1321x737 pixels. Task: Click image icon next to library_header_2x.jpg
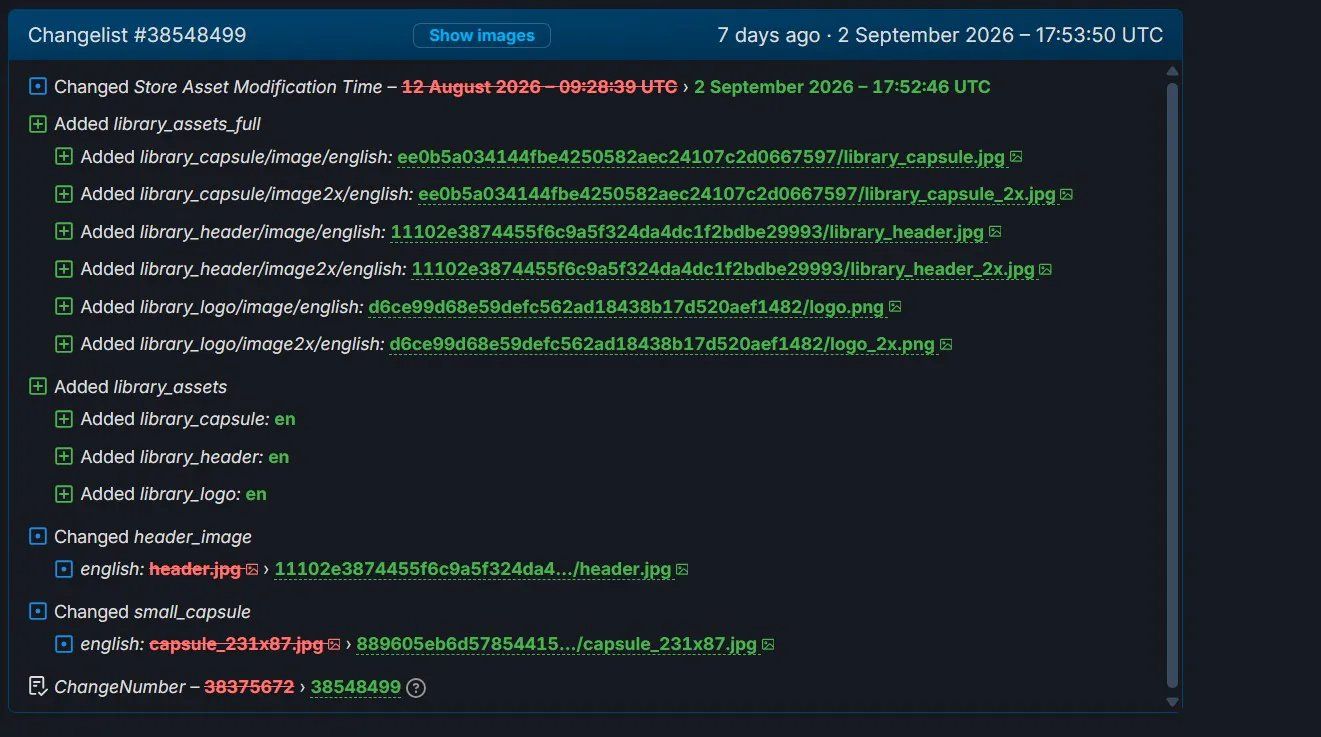pyautogui.click(x=1045, y=269)
